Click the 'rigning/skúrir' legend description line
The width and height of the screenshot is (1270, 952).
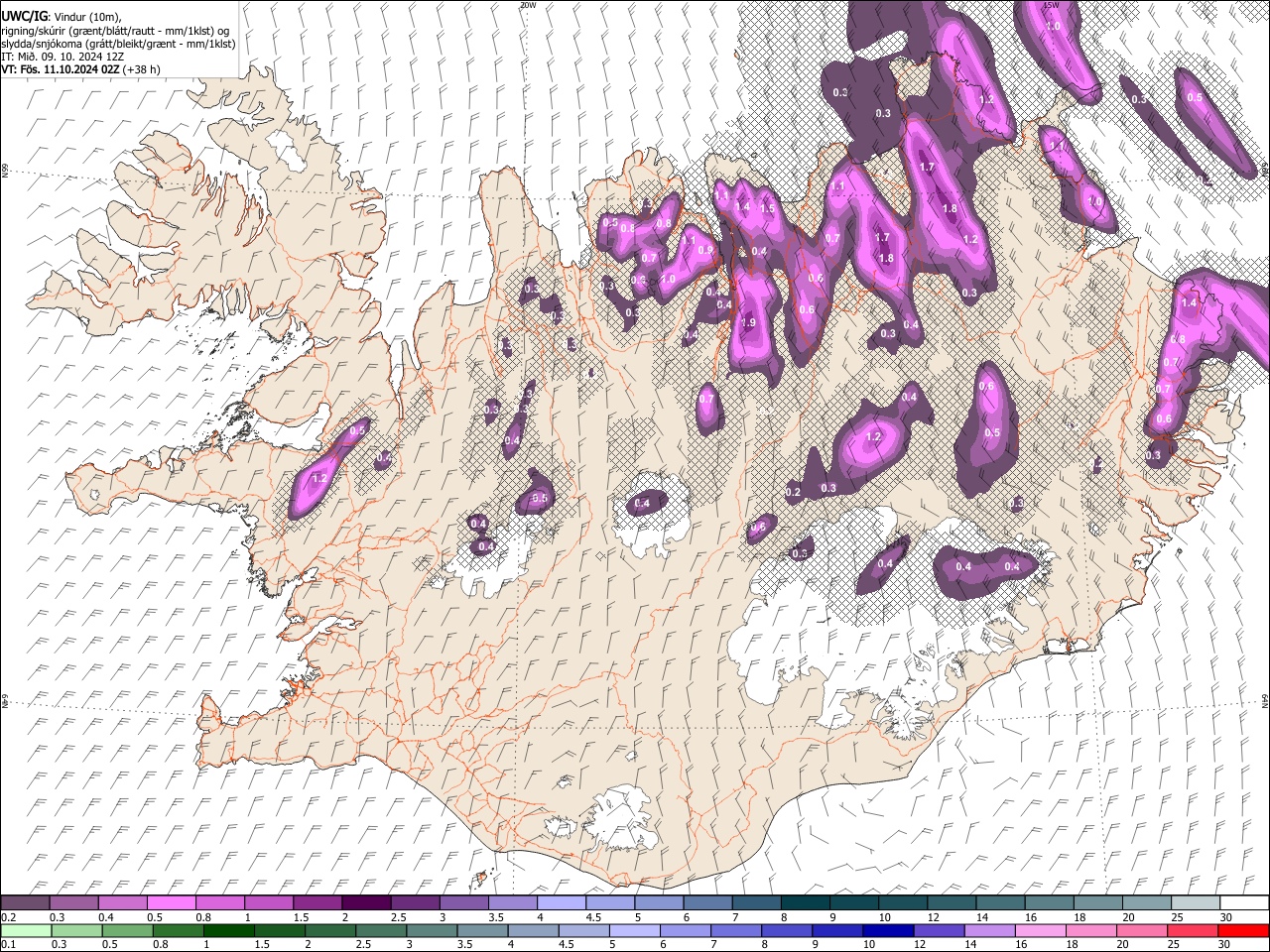coord(117,31)
